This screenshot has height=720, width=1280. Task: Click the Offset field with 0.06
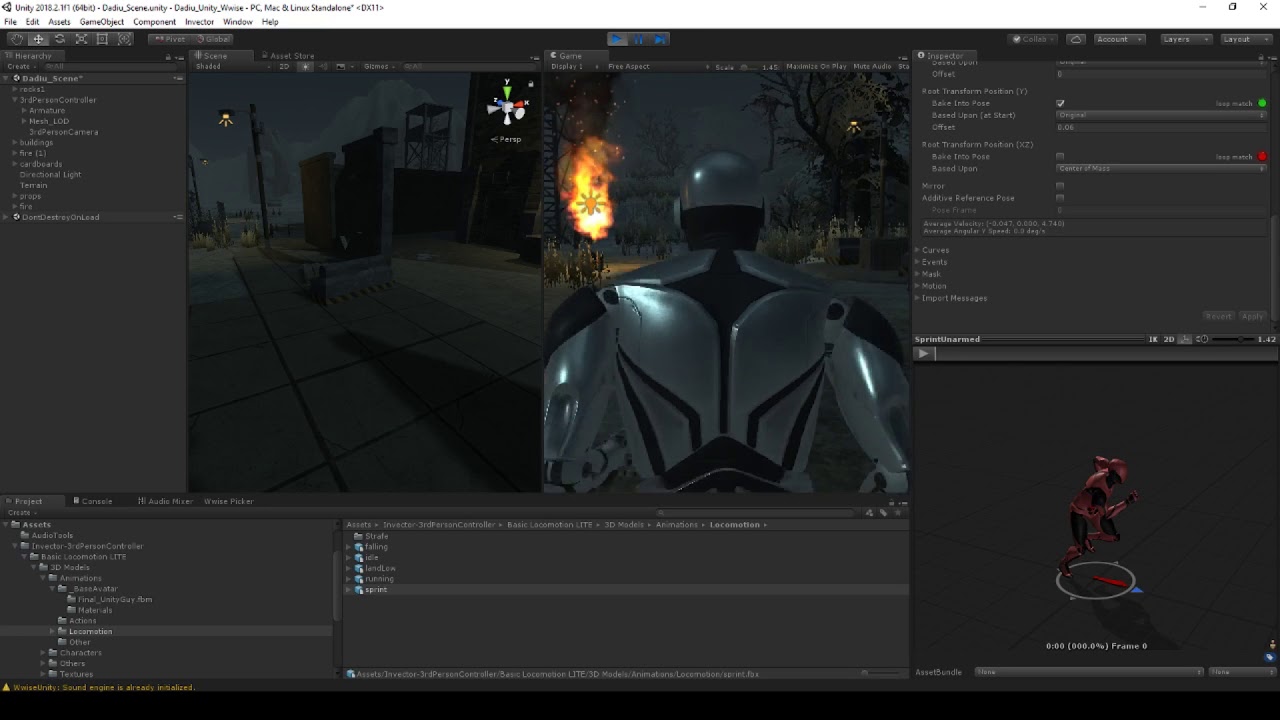[x=1161, y=127]
